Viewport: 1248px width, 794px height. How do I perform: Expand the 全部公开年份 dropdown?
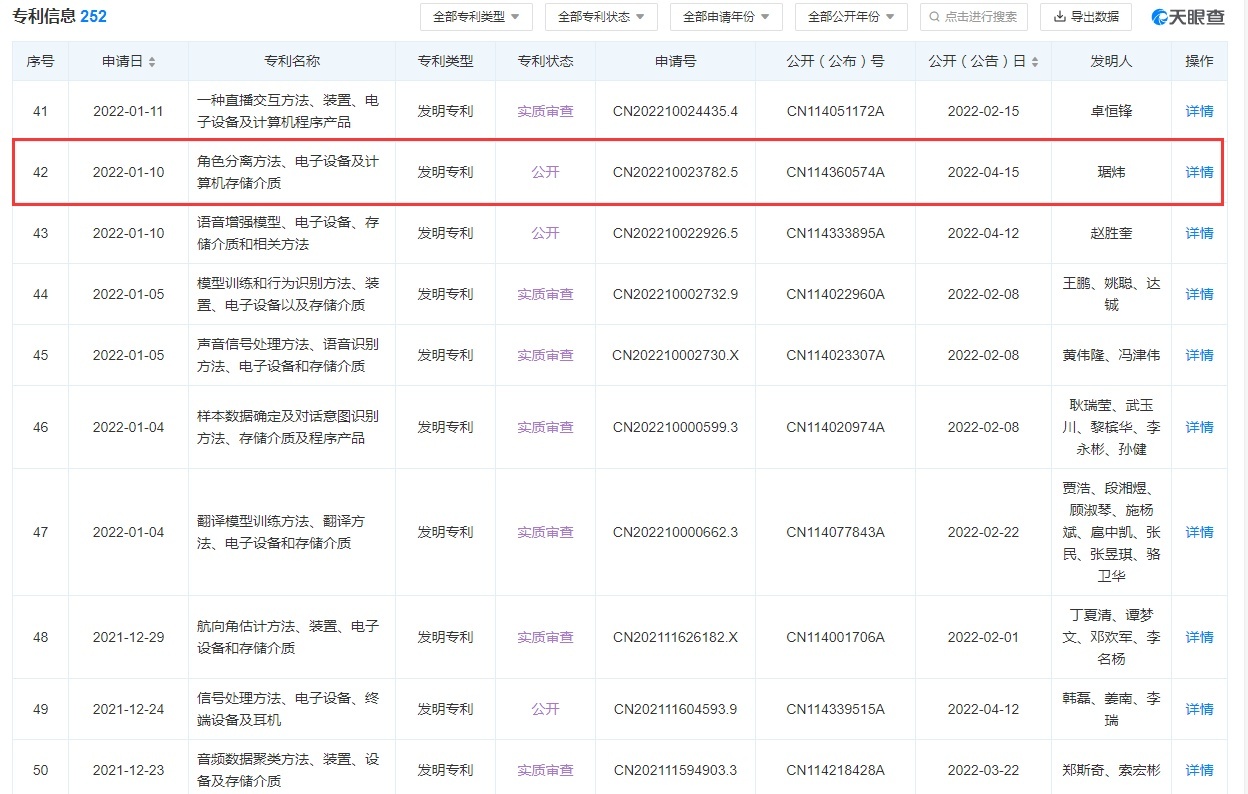(851, 17)
